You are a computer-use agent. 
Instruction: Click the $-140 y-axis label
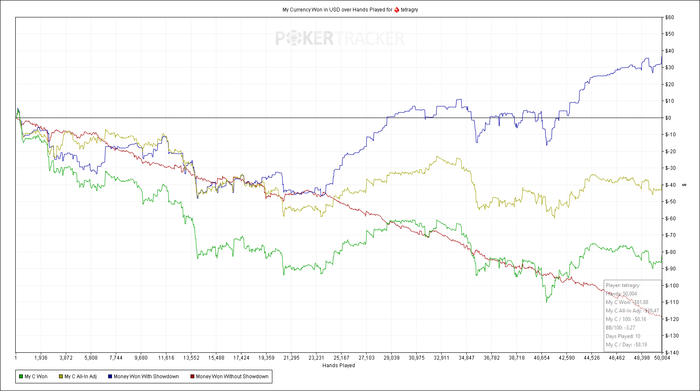671,353
